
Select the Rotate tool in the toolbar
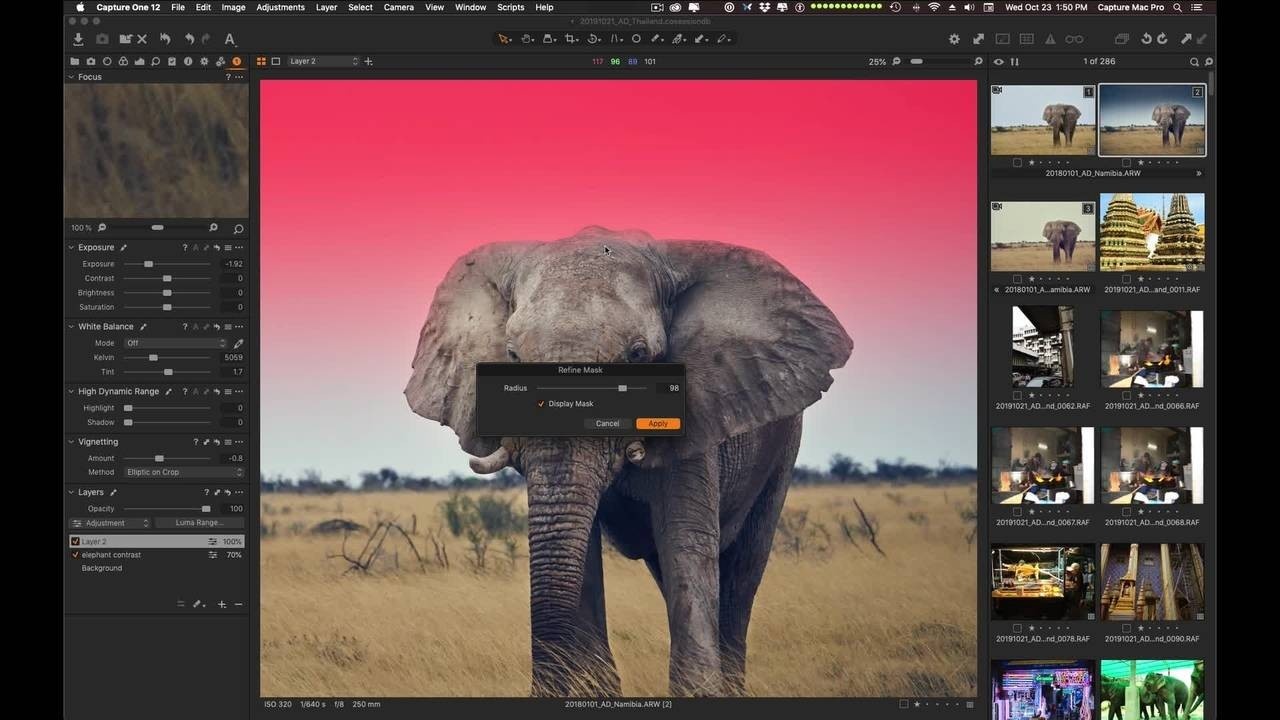(593, 39)
